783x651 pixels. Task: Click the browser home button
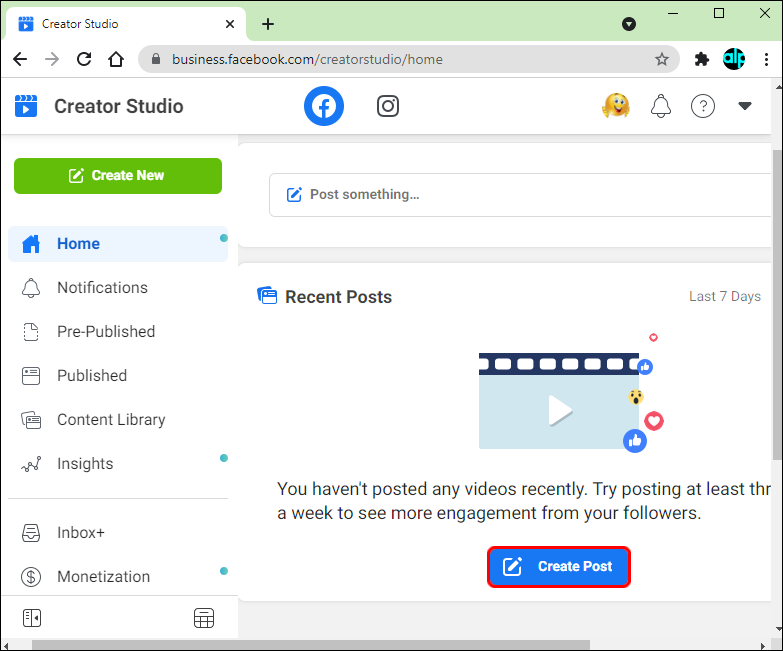click(116, 59)
